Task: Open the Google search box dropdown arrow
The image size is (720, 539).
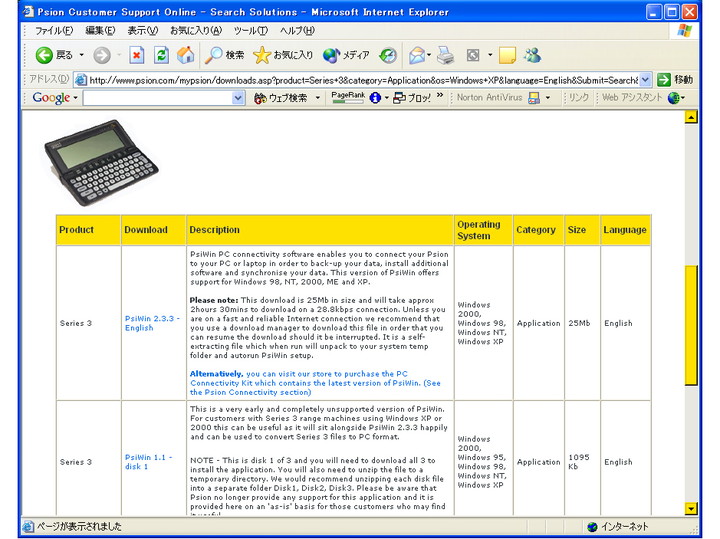Action: pyautogui.click(x=238, y=98)
